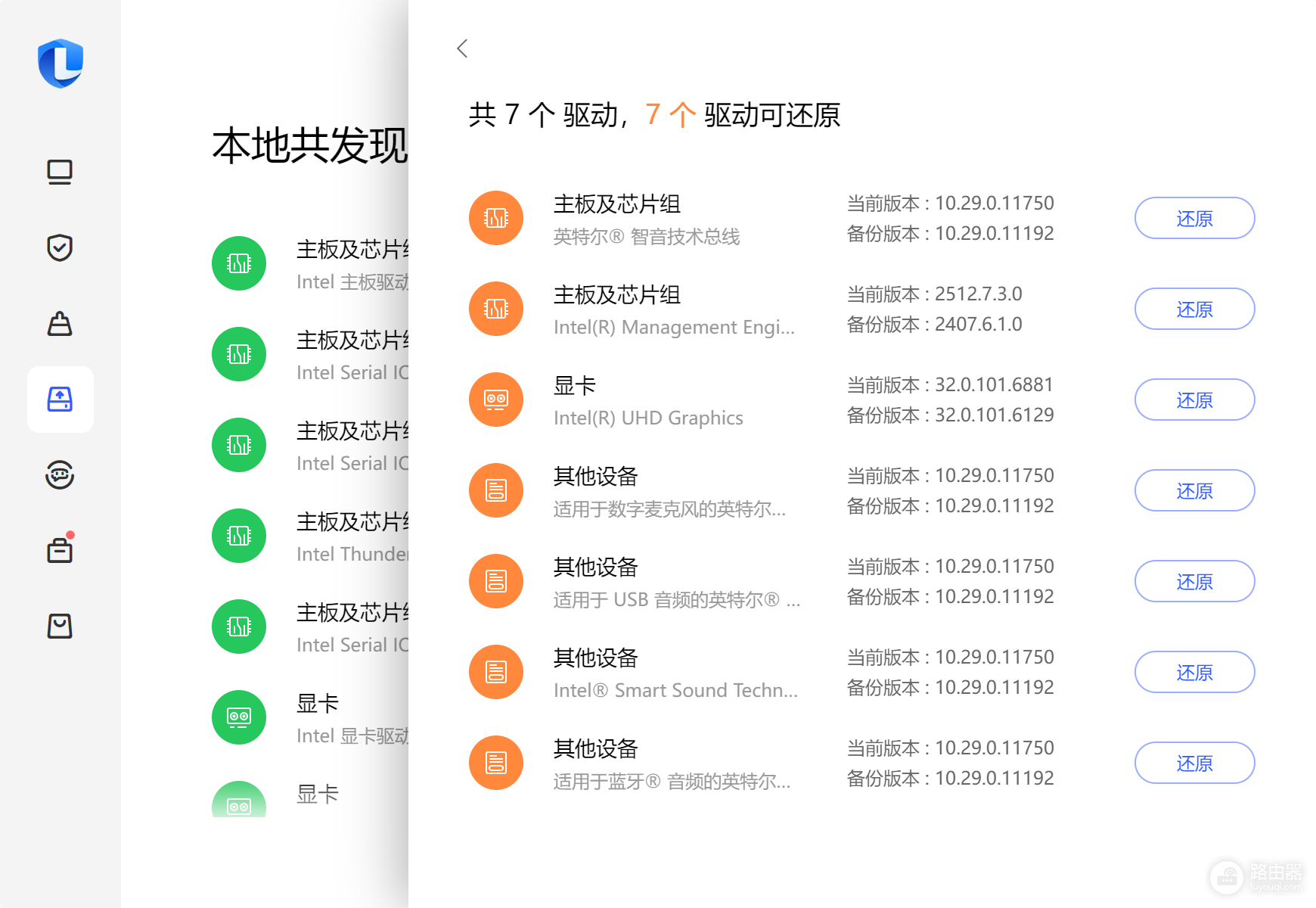
Task: Click orange chipset icon for 英特尔® 智音技术总线
Action: [496, 218]
